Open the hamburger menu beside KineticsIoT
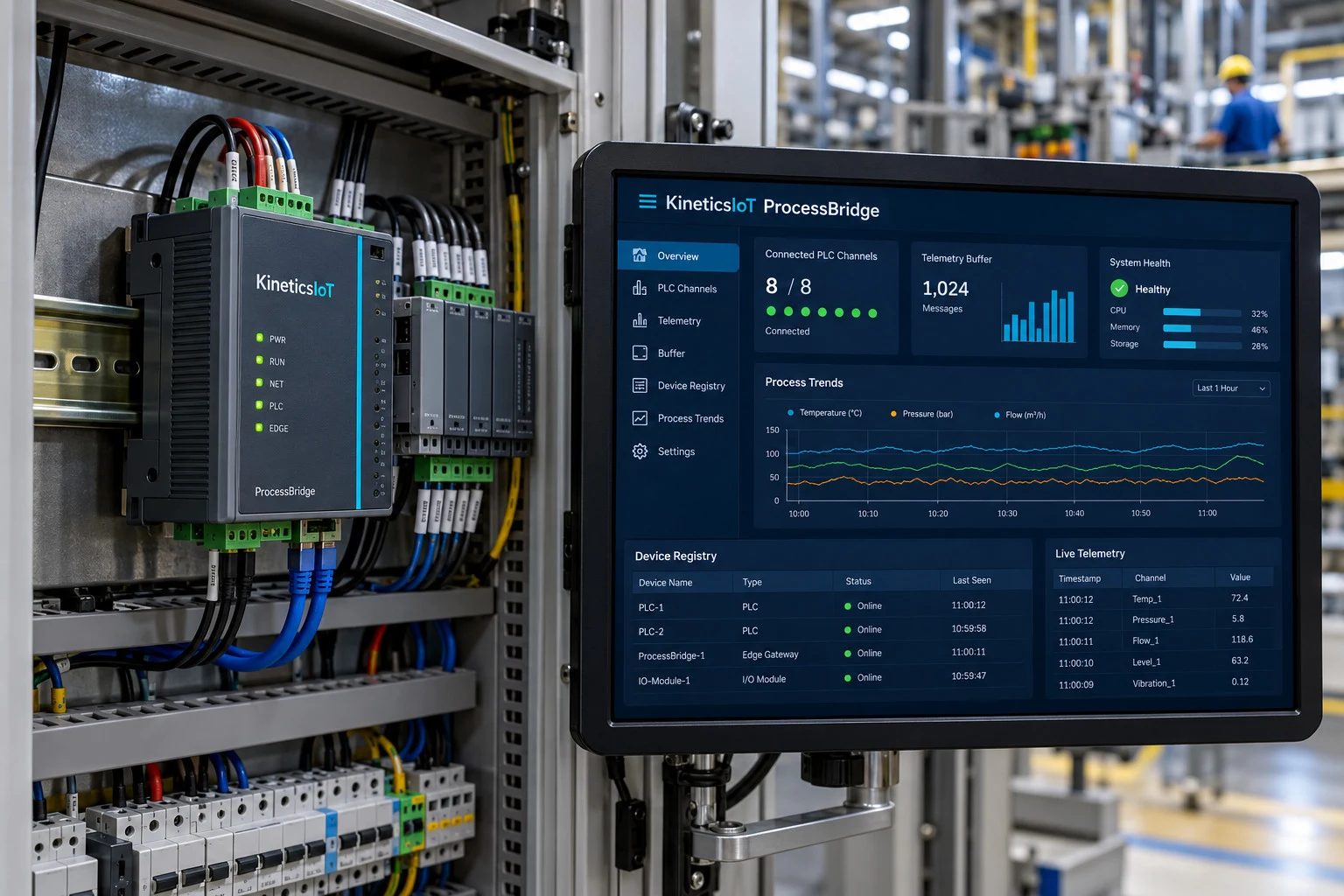The width and height of the screenshot is (1344, 896). point(647,201)
